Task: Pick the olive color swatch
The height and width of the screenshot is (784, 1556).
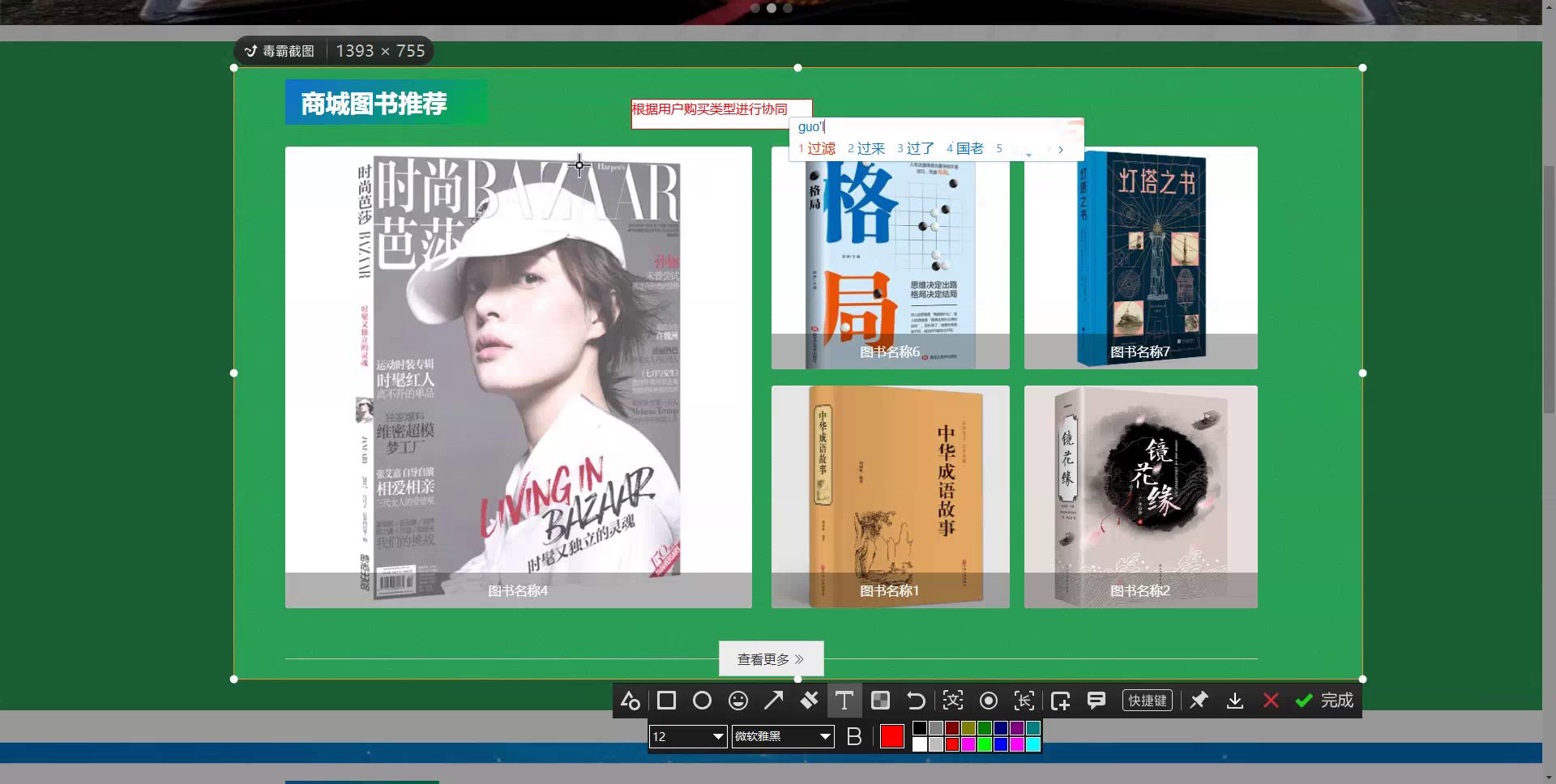Action: 968,728
